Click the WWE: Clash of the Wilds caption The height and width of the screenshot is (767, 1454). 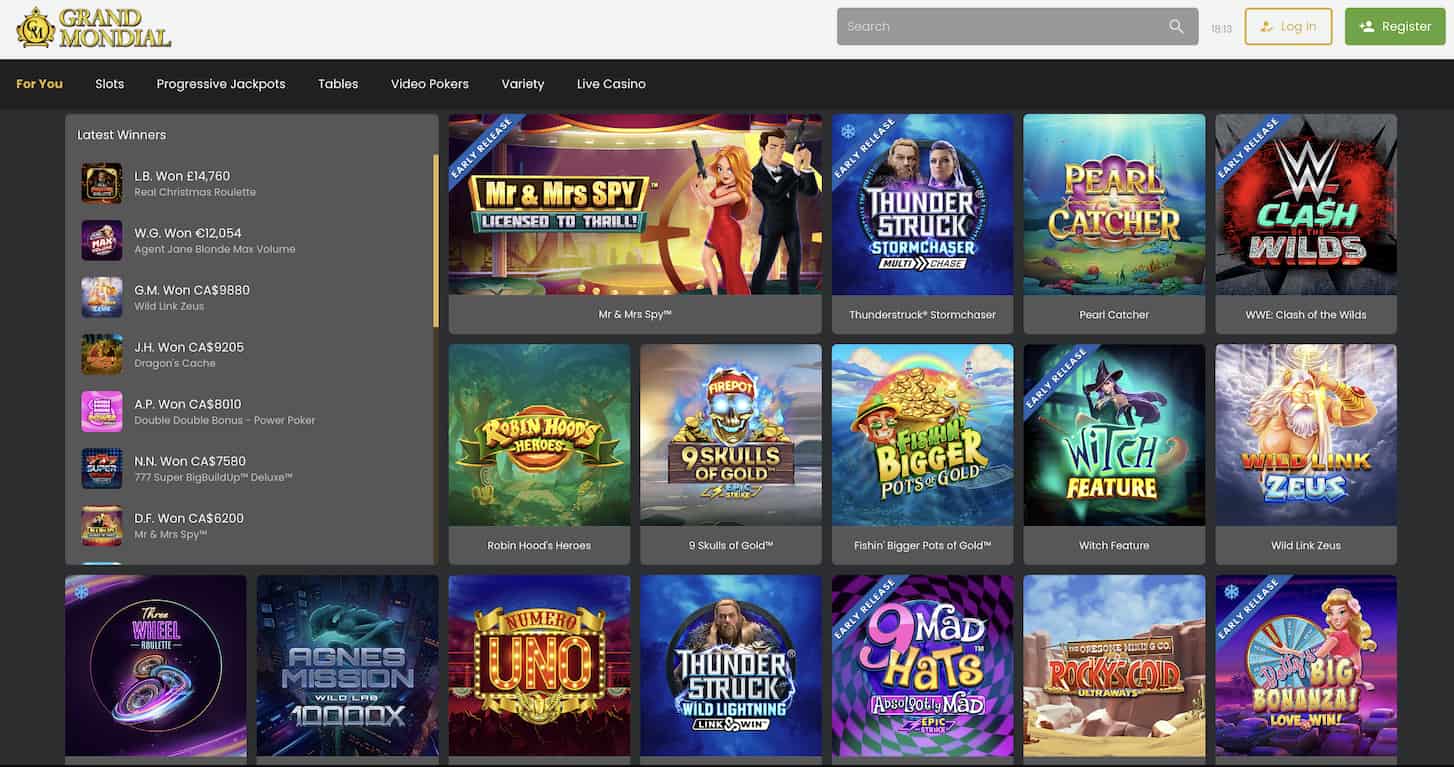pos(1306,315)
